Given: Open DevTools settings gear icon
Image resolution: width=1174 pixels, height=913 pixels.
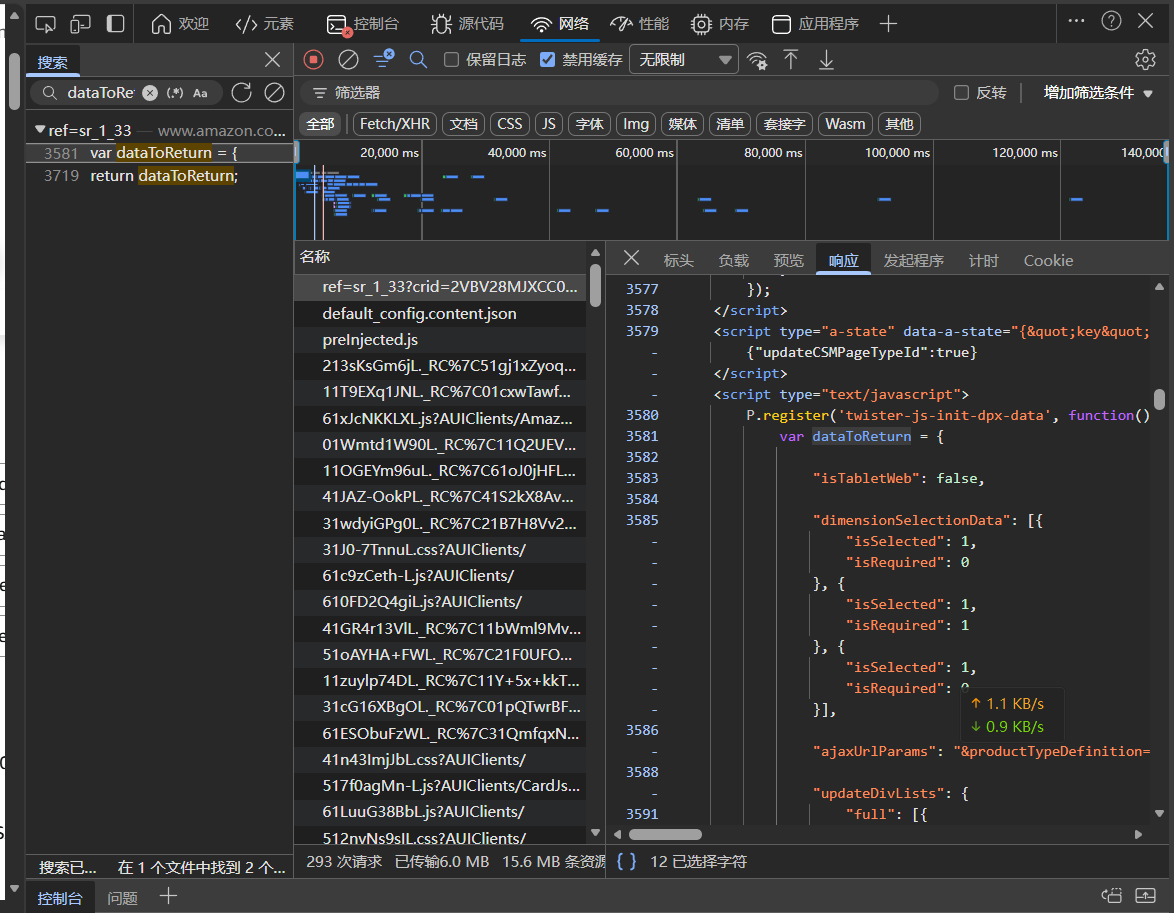Looking at the screenshot, I should (x=1145, y=60).
